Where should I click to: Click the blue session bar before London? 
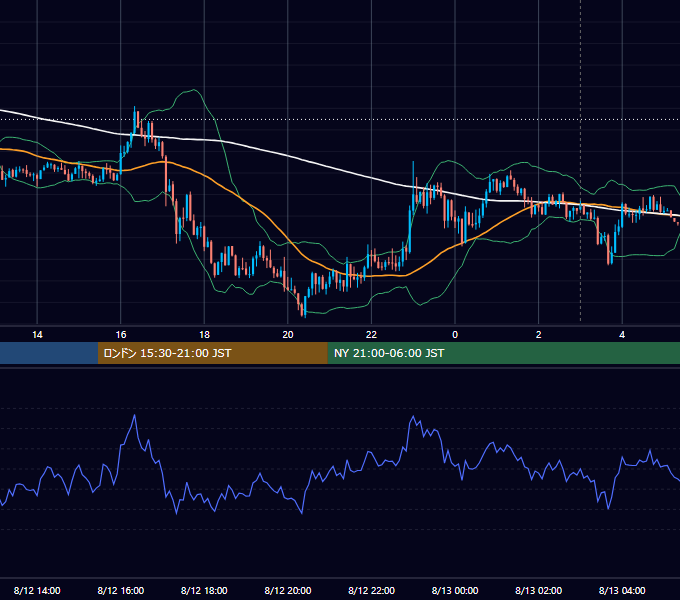click(x=49, y=353)
